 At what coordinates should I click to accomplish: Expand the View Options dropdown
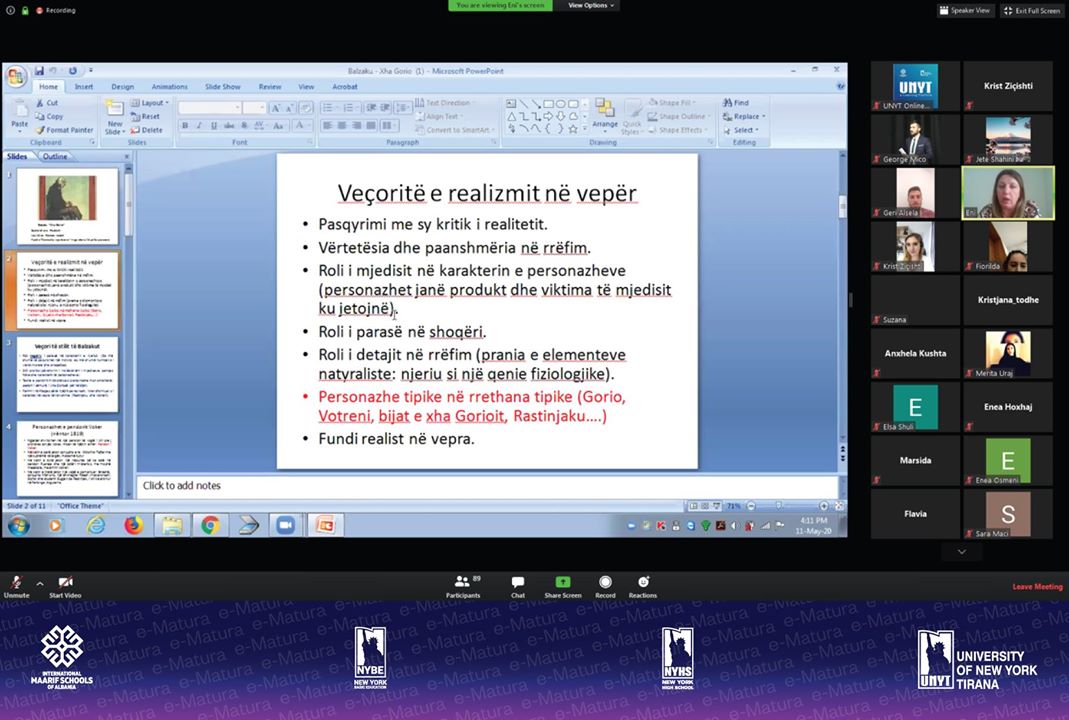pos(592,5)
